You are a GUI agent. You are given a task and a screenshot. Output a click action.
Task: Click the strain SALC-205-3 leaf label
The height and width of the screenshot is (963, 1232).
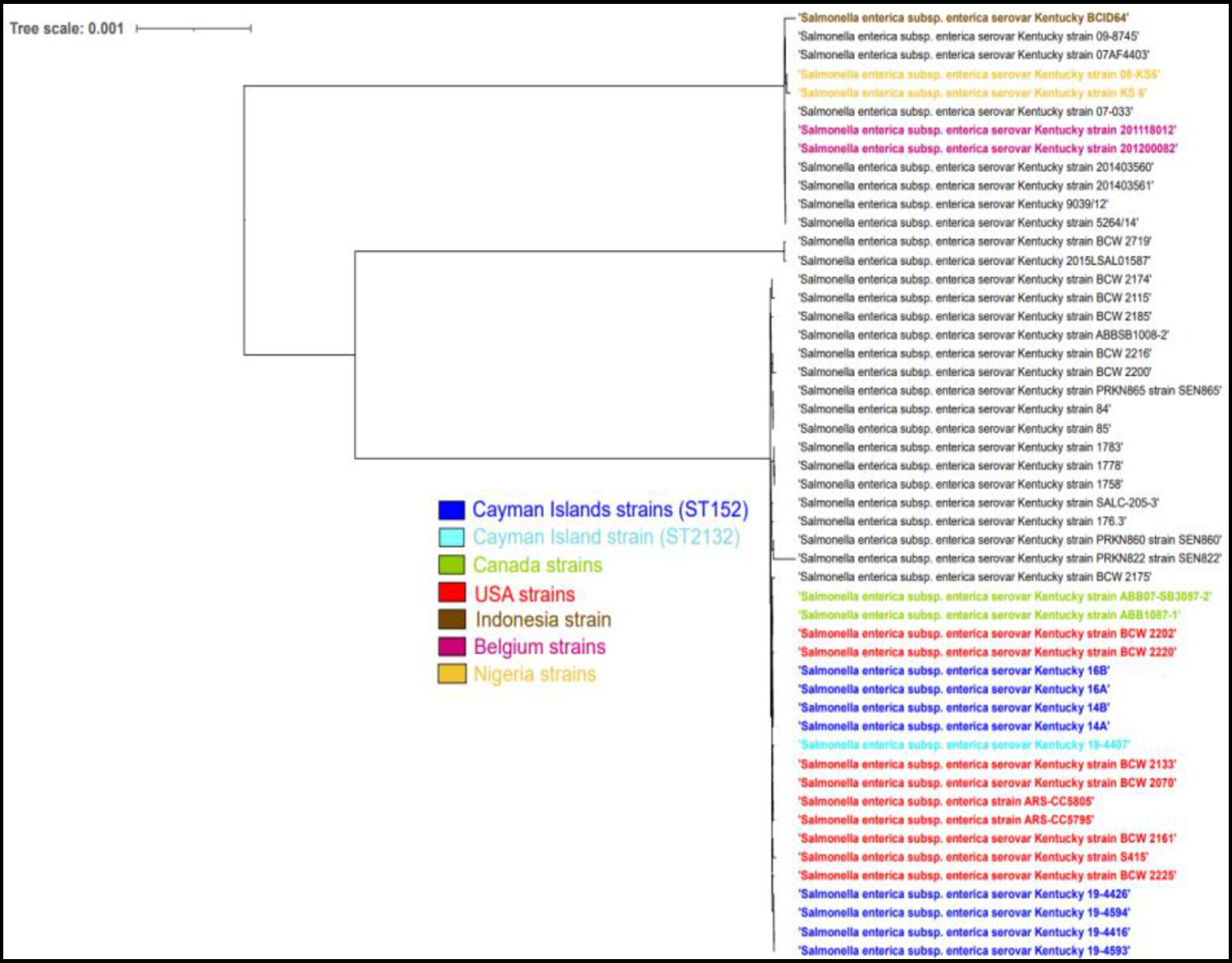tap(979, 503)
